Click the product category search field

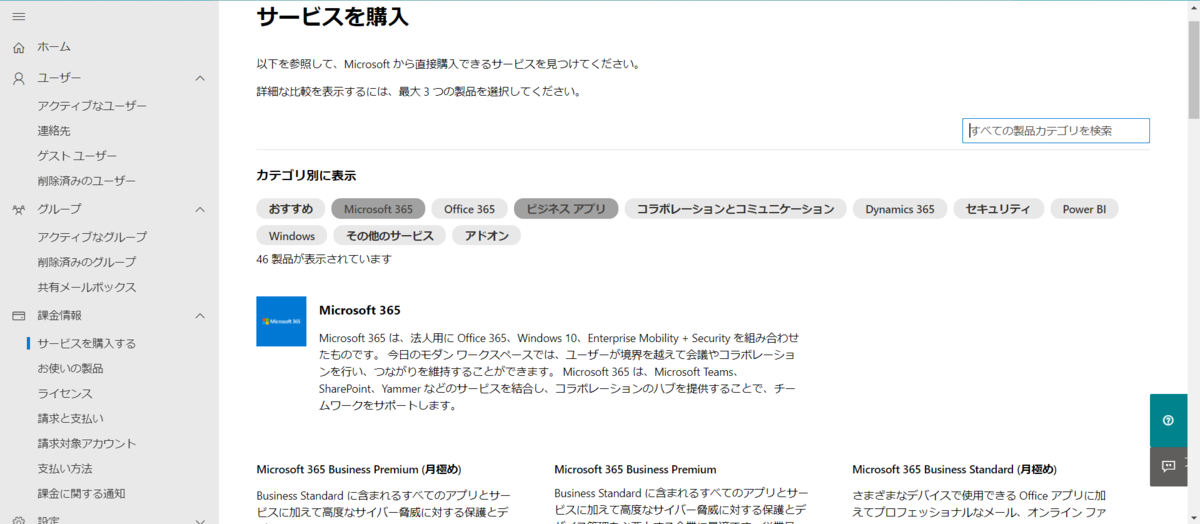coord(1056,131)
